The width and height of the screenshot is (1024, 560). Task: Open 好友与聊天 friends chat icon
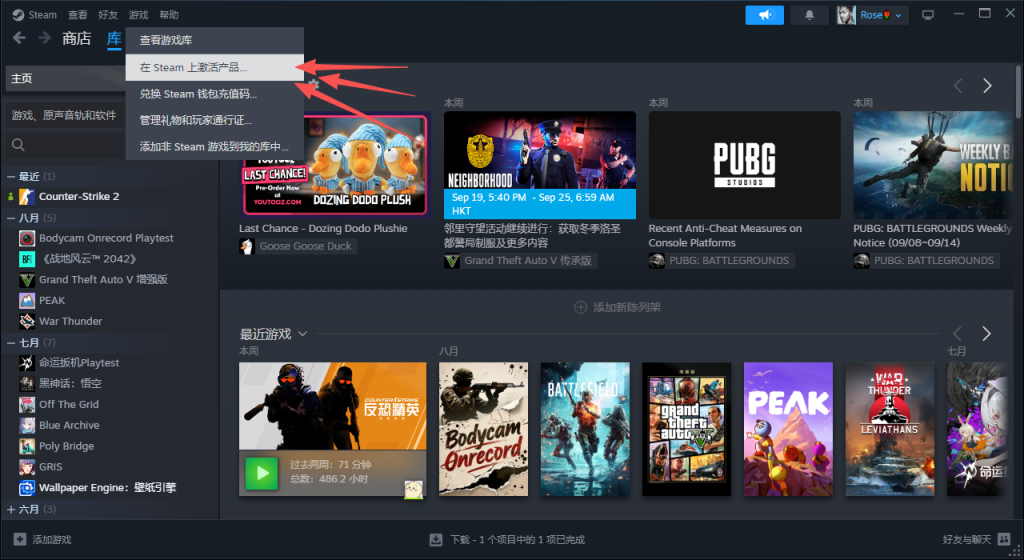click(x=1004, y=540)
